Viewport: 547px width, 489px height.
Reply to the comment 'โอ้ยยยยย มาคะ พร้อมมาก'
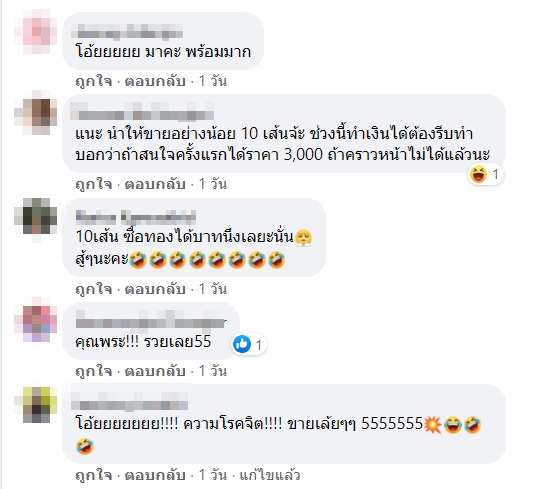tap(155, 81)
